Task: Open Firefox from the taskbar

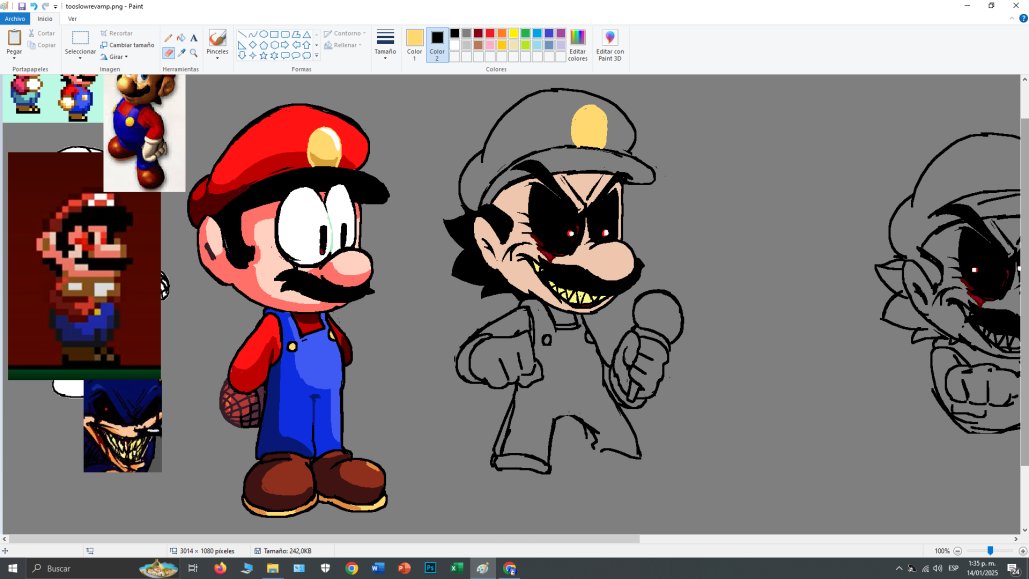Action: pyautogui.click(x=220, y=568)
